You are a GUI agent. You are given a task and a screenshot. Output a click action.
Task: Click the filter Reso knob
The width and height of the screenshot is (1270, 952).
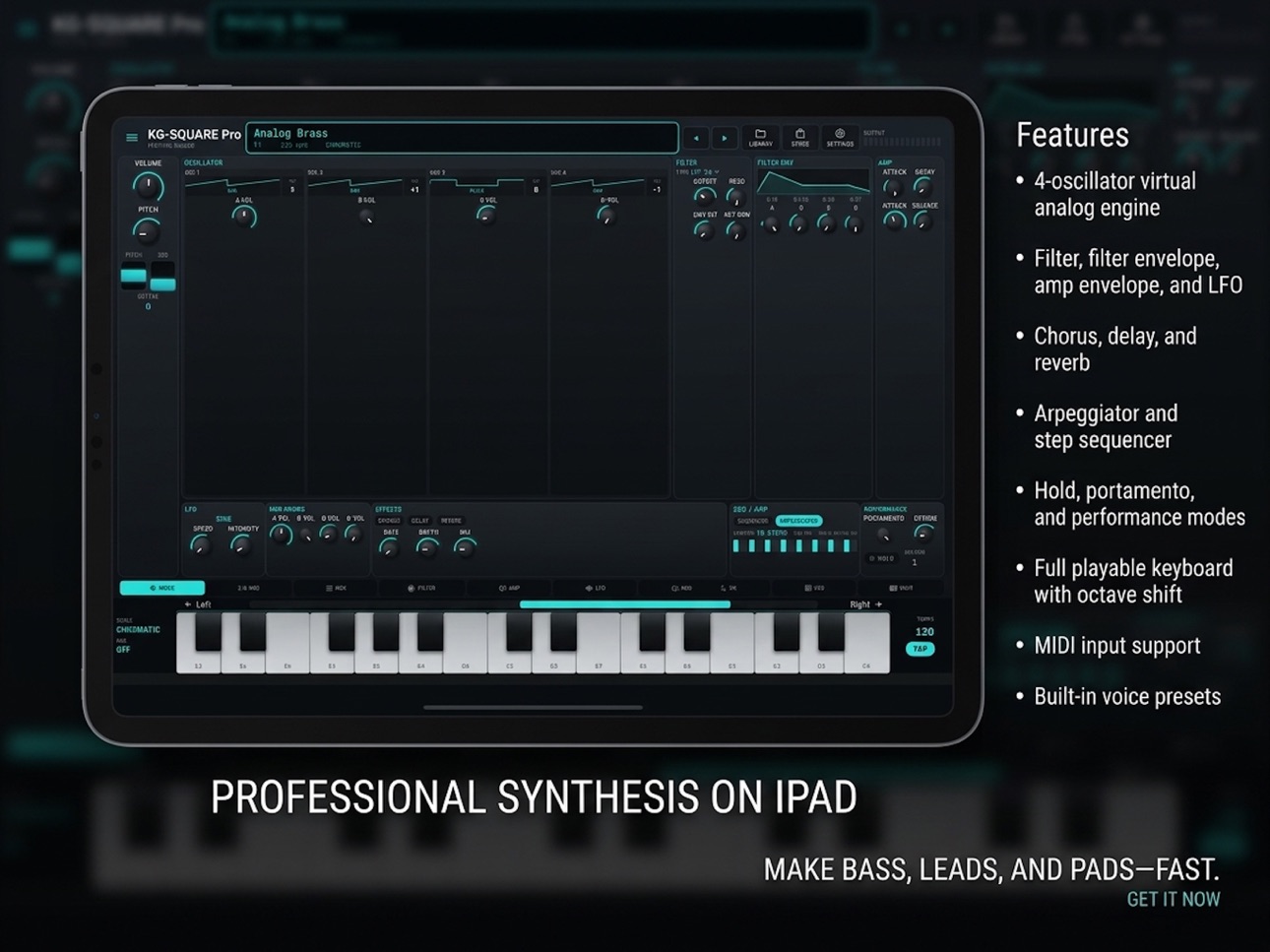coord(735,196)
